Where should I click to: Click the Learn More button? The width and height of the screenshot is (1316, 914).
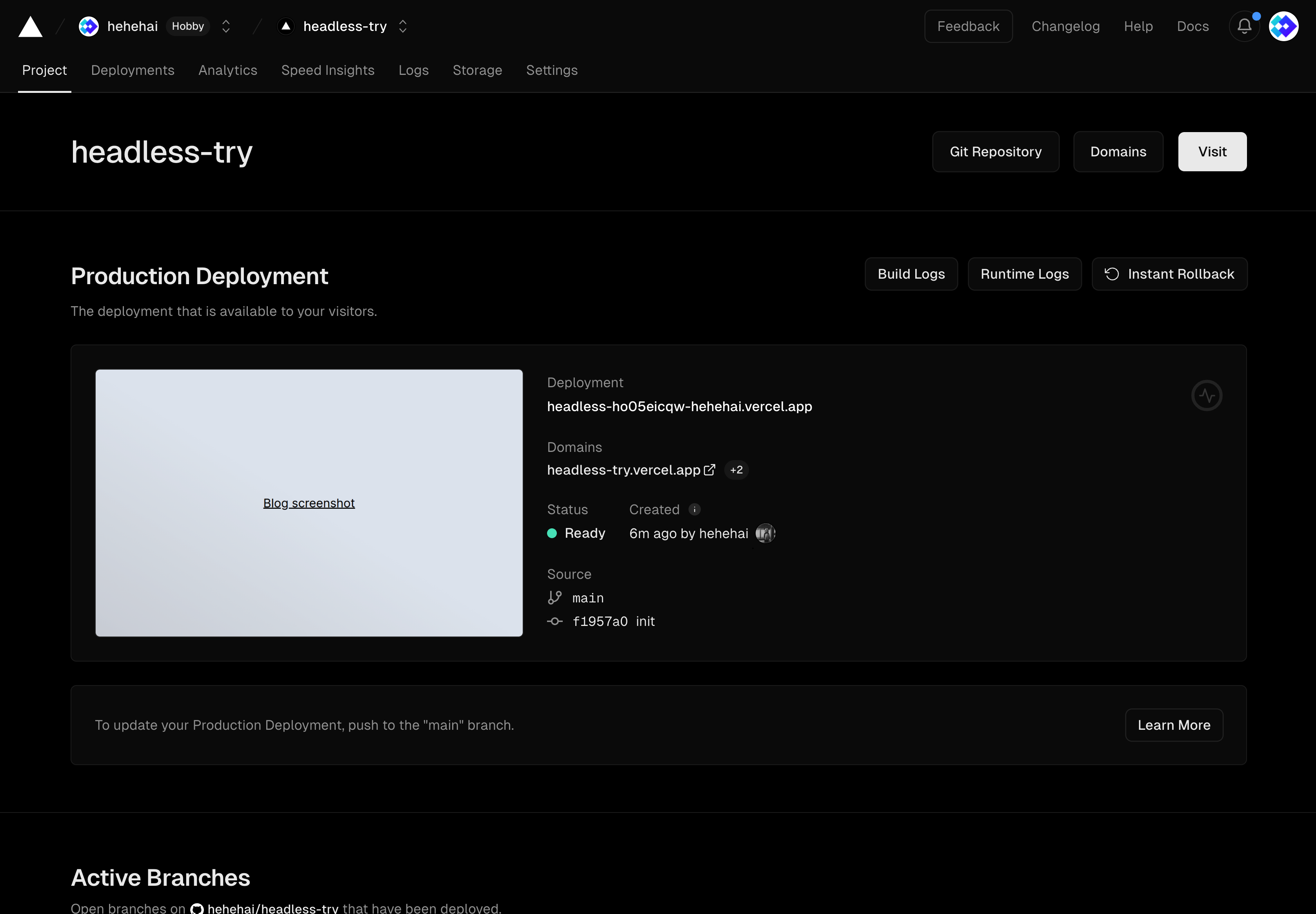click(x=1174, y=725)
